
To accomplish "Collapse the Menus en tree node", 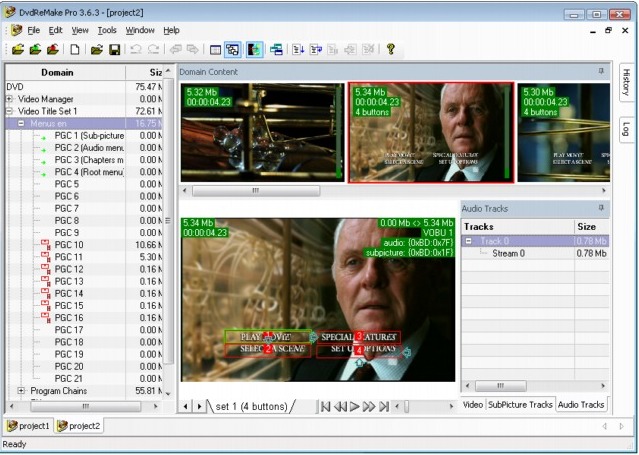I will point(21,123).
